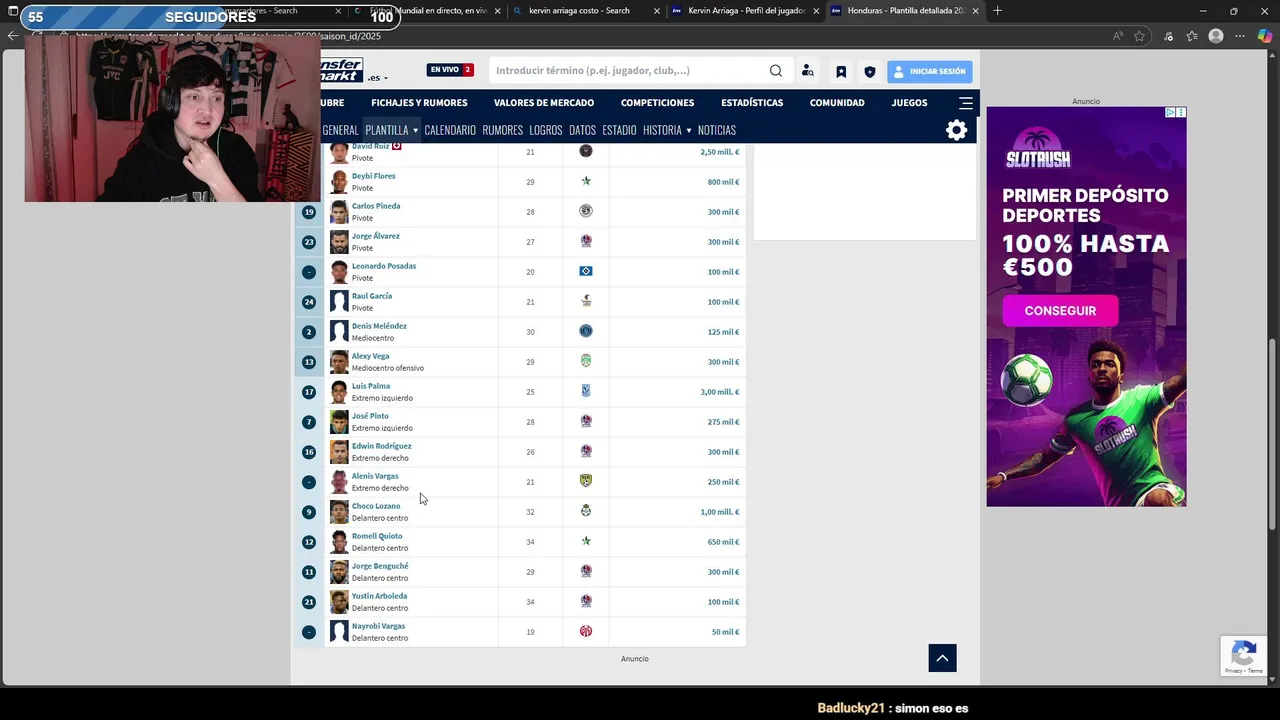Click Yustin Arboleda player photo
The image size is (1280, 720).
coord(339,601)
